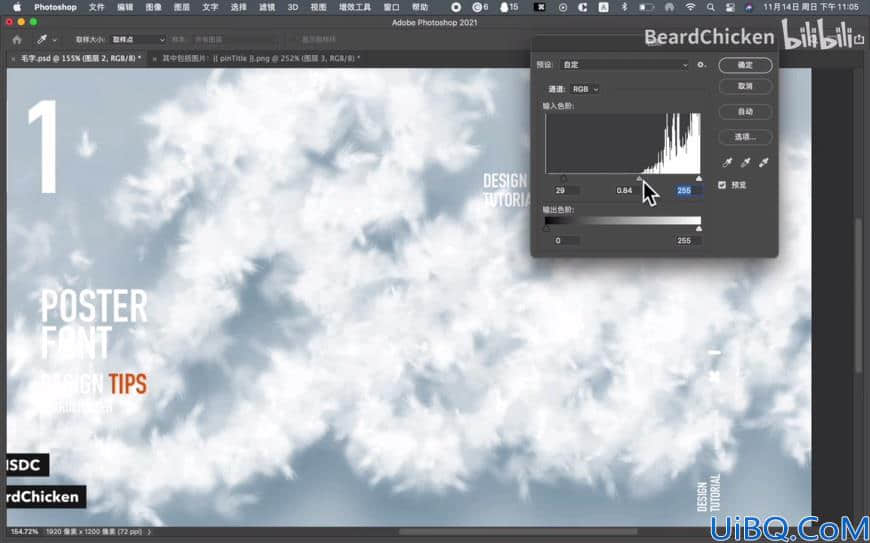Open the Wi-Fi menu bar icon
The image size is (870, 543).
pyautogui.click(x=690, y=7)
